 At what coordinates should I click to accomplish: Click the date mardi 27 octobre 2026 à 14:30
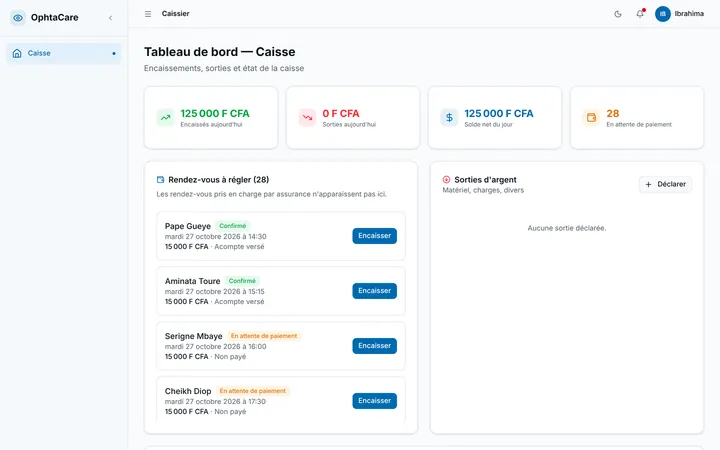tap(215, 236)
